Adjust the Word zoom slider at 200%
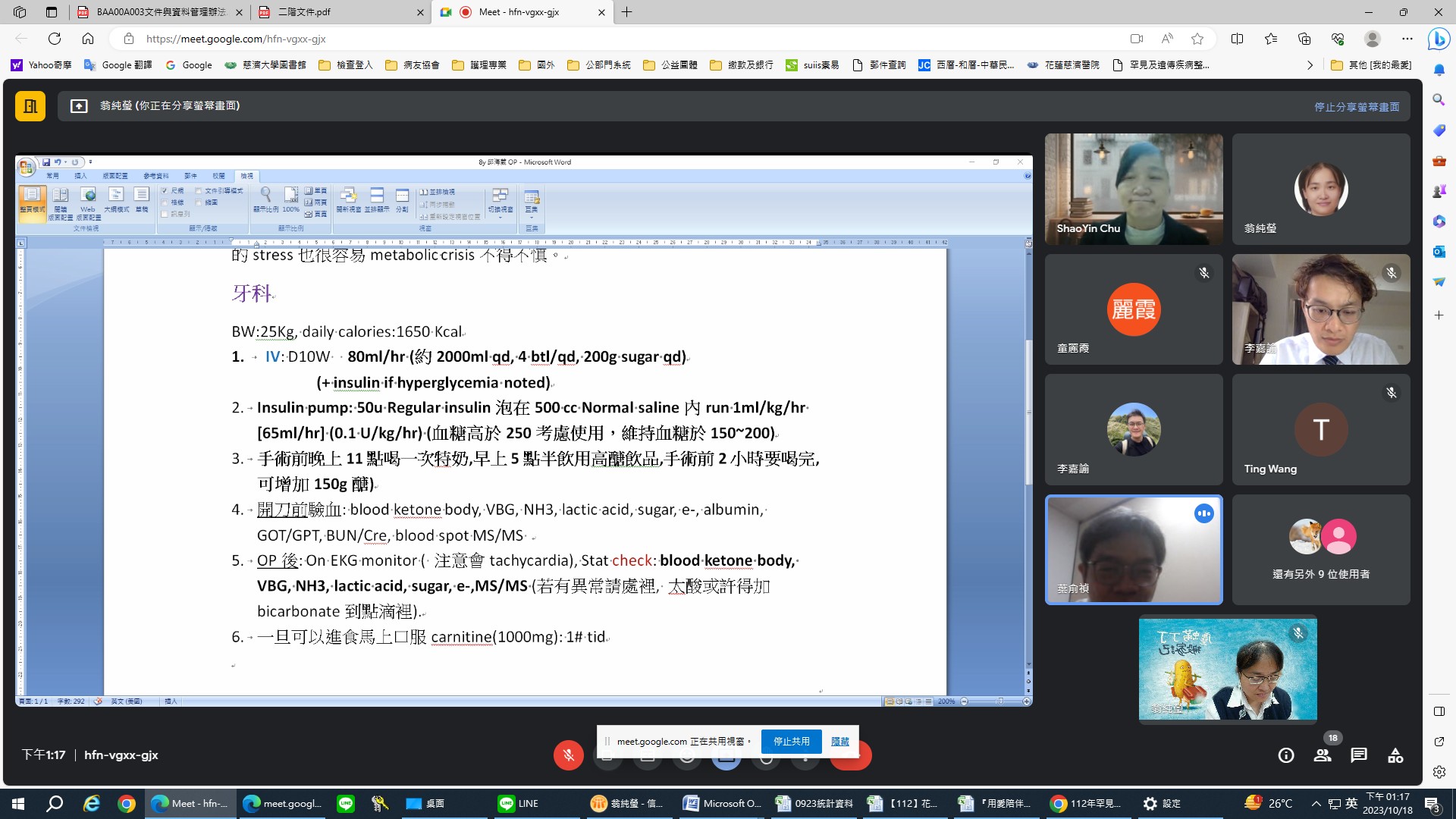This screenshot has width=1456, height=819. click(x=999, y=701)
